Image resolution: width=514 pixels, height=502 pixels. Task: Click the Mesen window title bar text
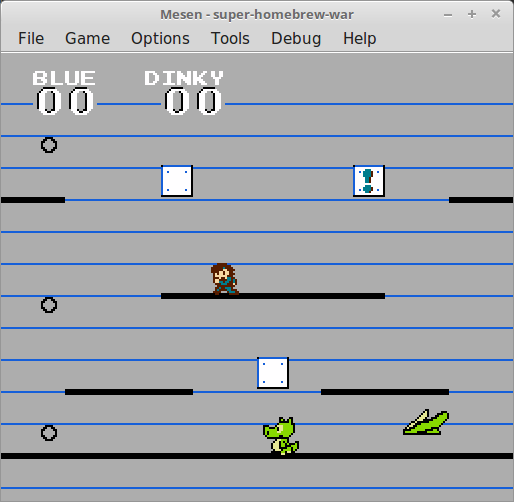[257, 15]
